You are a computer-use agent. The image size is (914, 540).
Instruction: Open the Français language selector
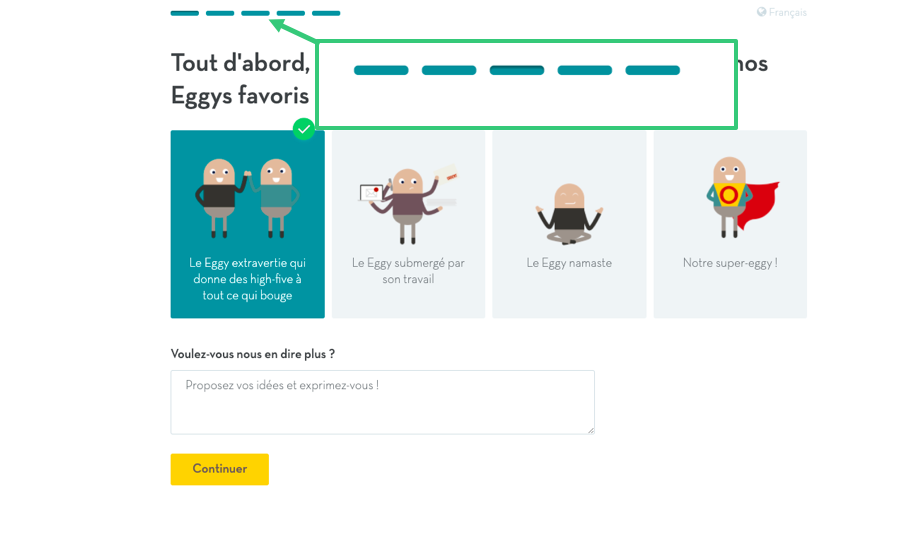pyautogui.click(x=782, y=12)
